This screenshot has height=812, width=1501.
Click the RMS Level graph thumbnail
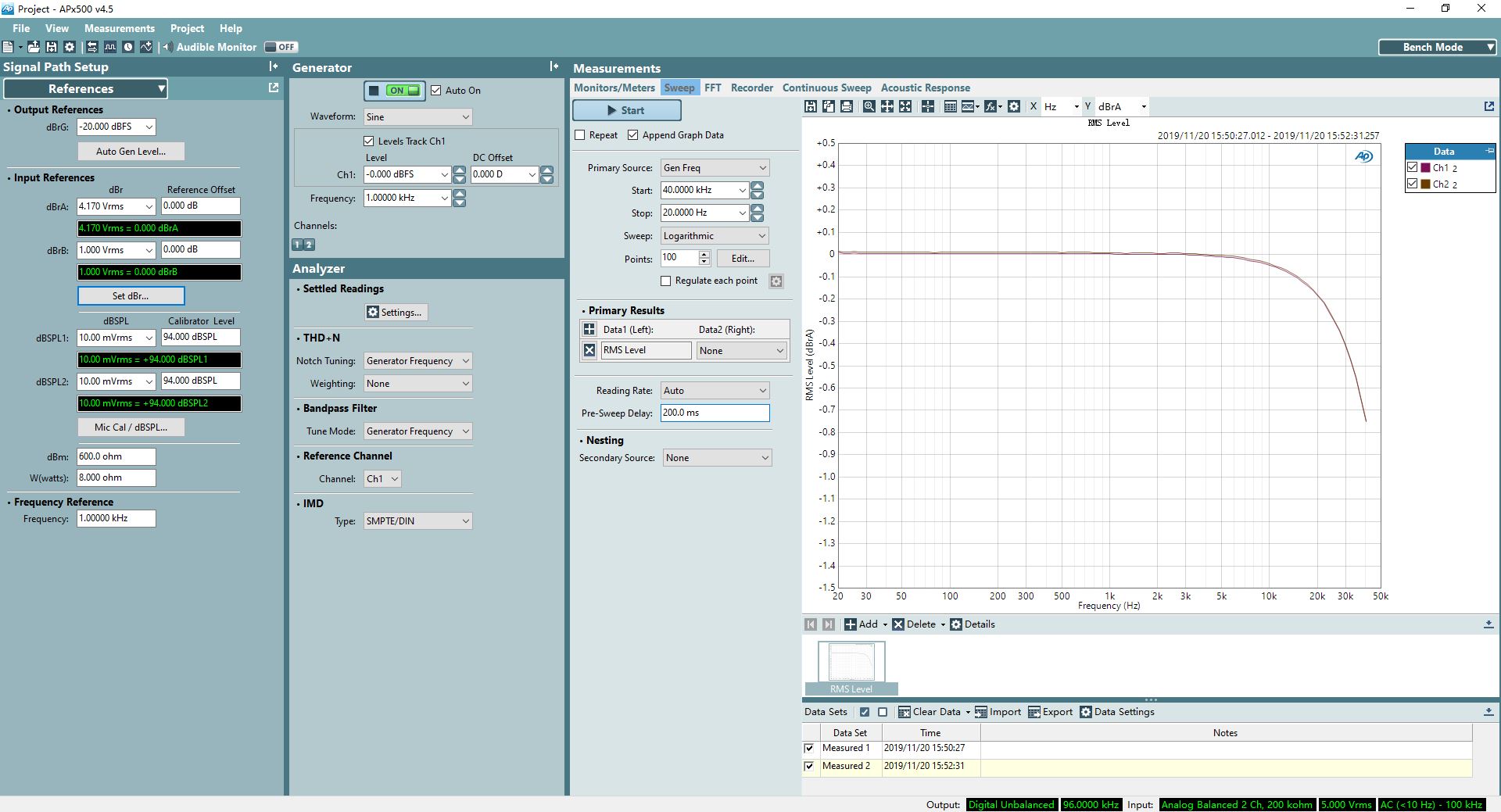pos(851,668)
